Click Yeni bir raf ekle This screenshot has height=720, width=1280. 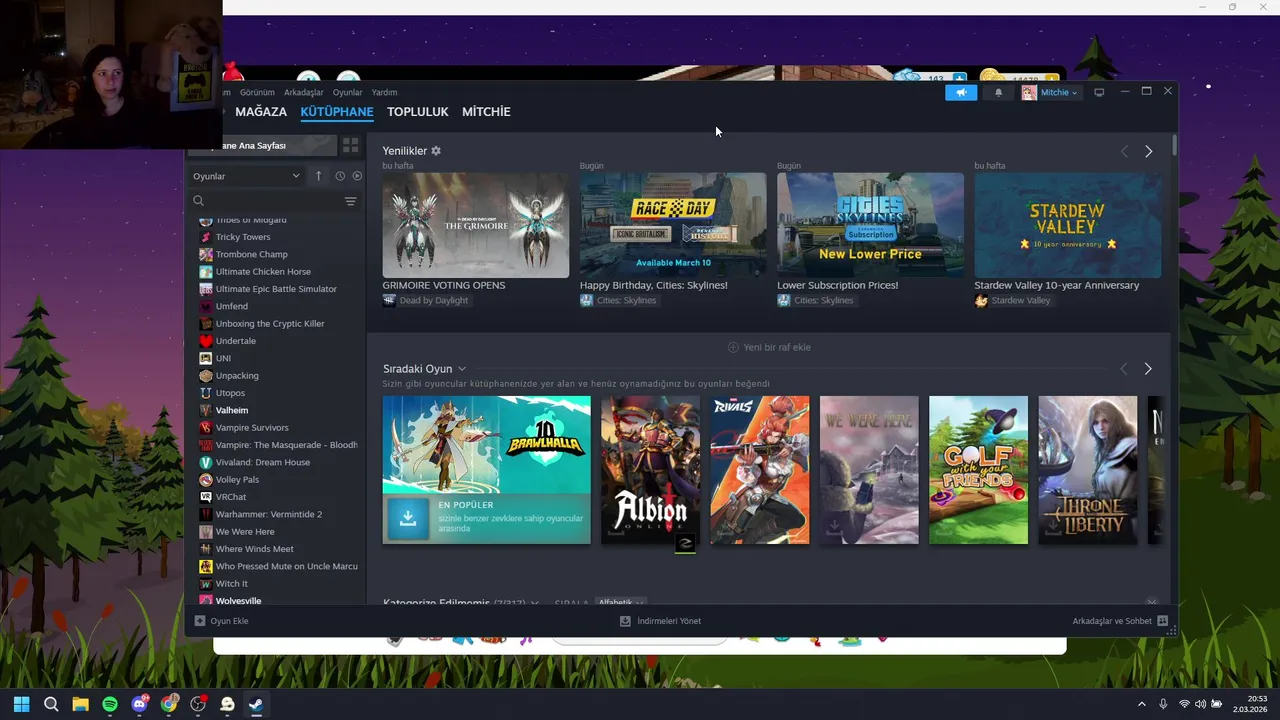[x=769, y=347]
